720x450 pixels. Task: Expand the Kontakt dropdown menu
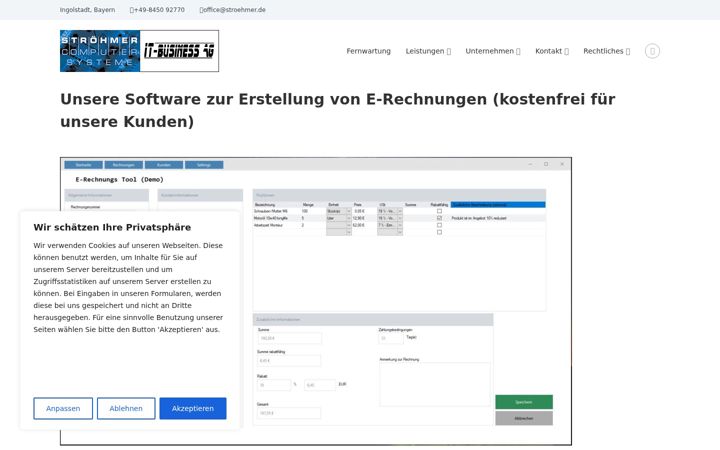tap(551, 51)
